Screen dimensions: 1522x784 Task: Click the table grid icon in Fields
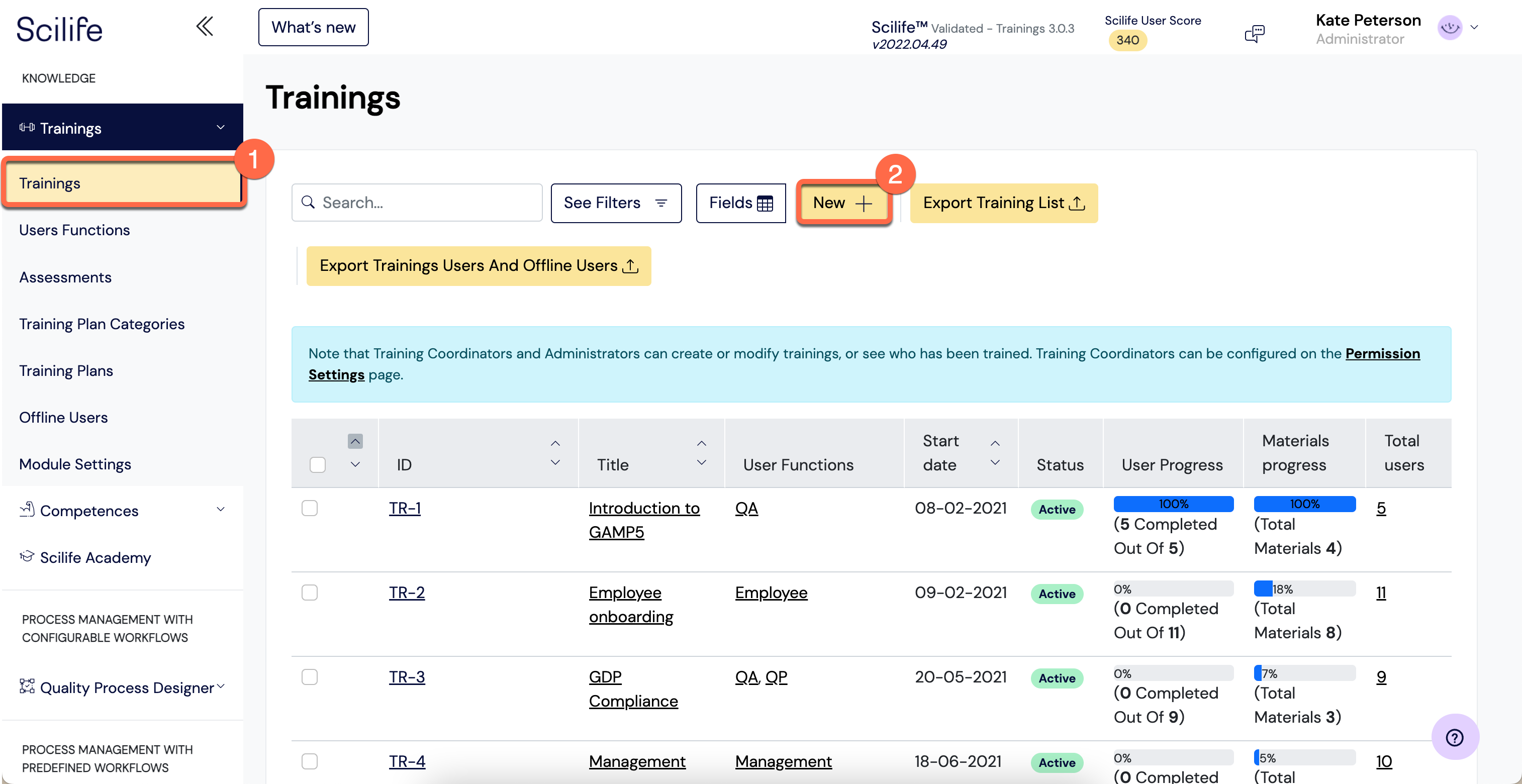click(x=765, y=203)
